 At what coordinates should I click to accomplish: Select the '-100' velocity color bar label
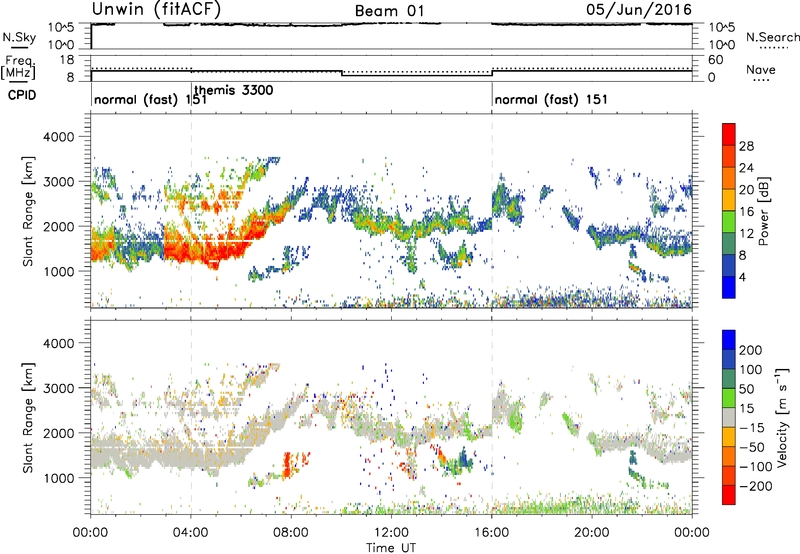755,467
